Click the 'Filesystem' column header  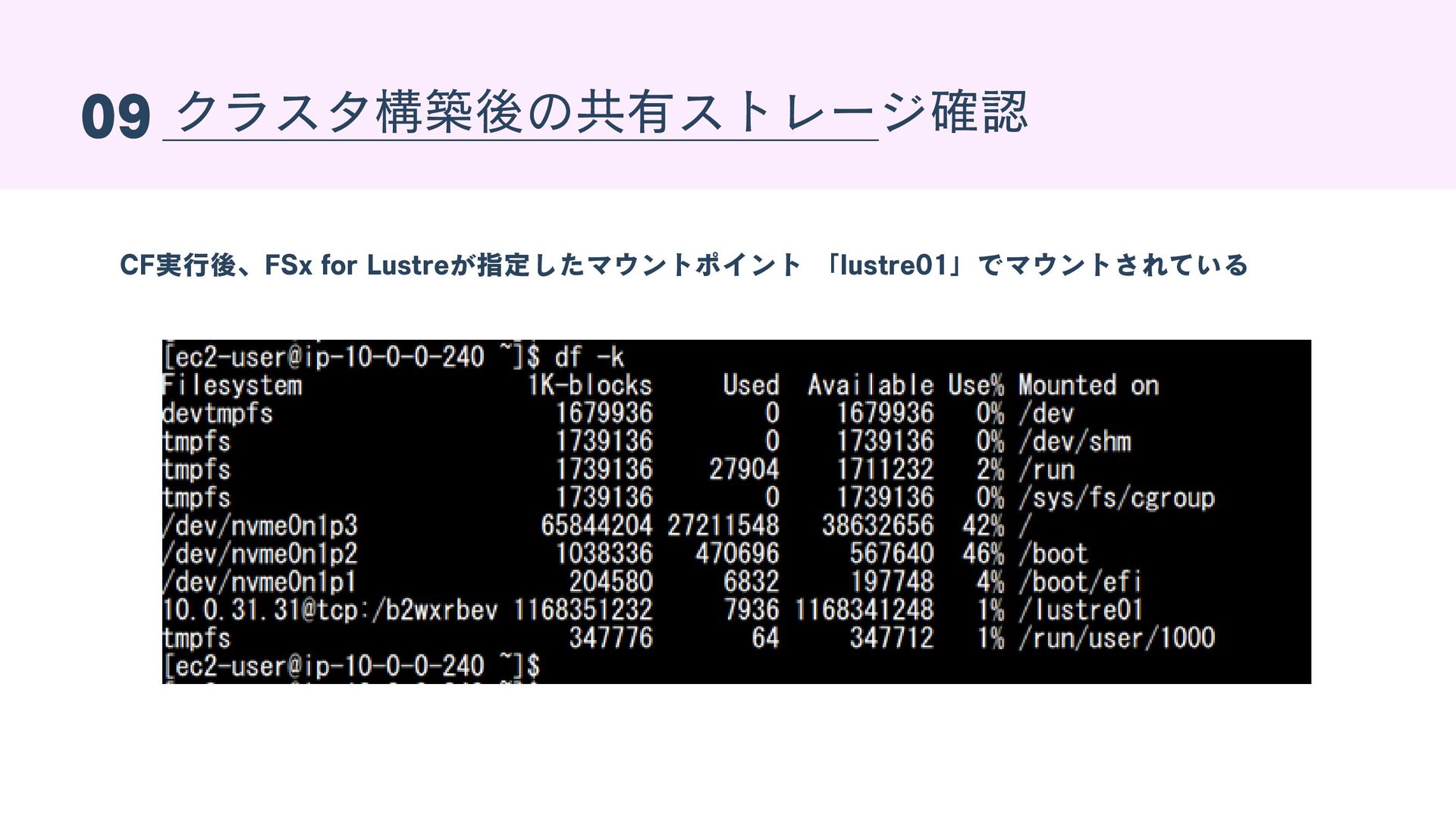coord(232,385)
